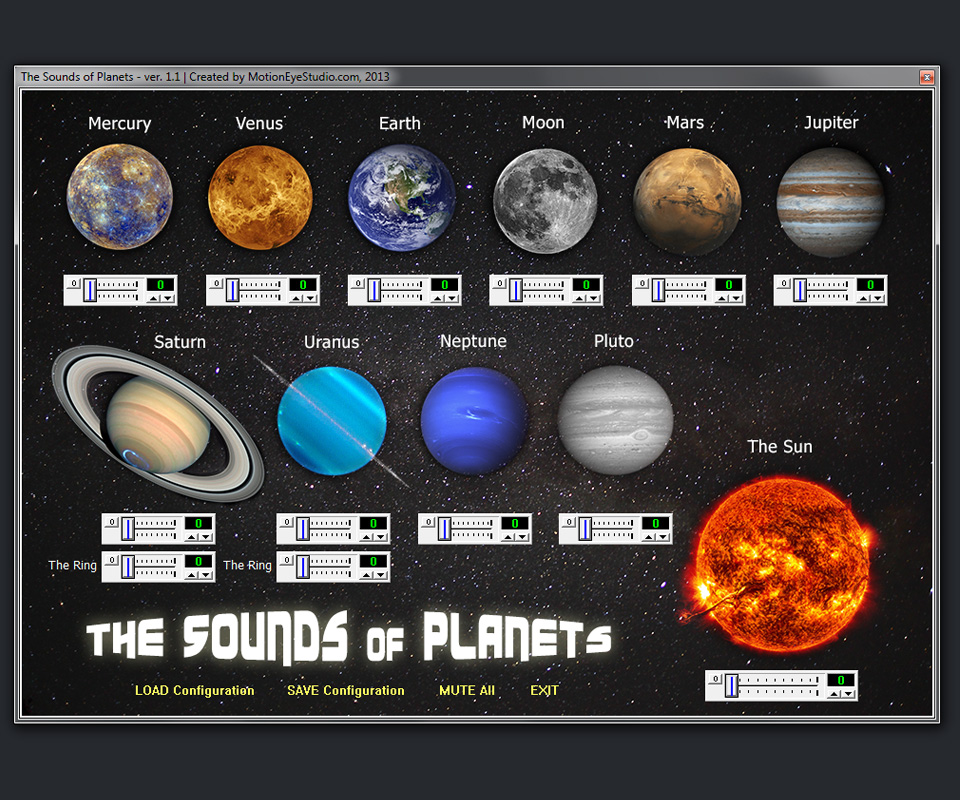Decrease Moon volume with down arrow
The width and height of the screenshot is (960, 800).
593,298
